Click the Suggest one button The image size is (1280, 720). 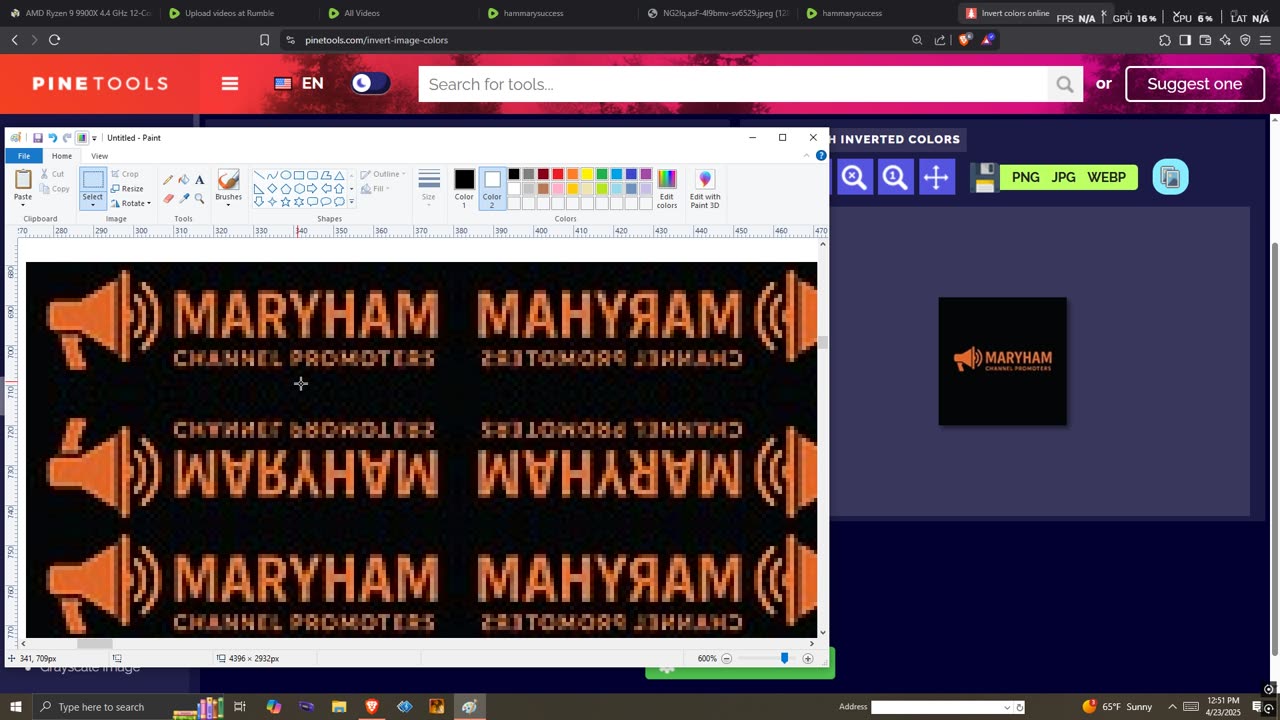pos(1195,84)
